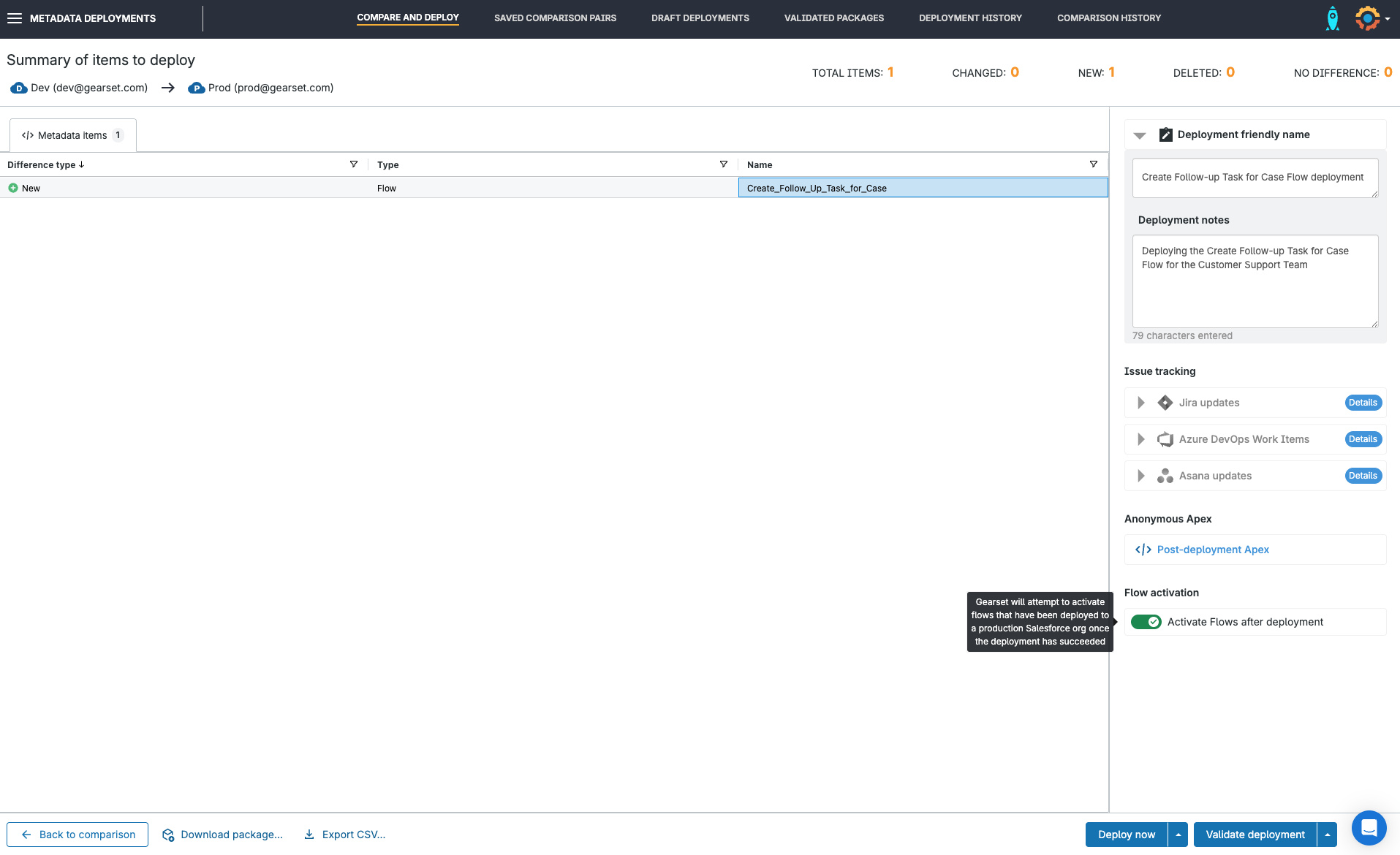Click the rocket icon in header

(x=1332, y=18)
